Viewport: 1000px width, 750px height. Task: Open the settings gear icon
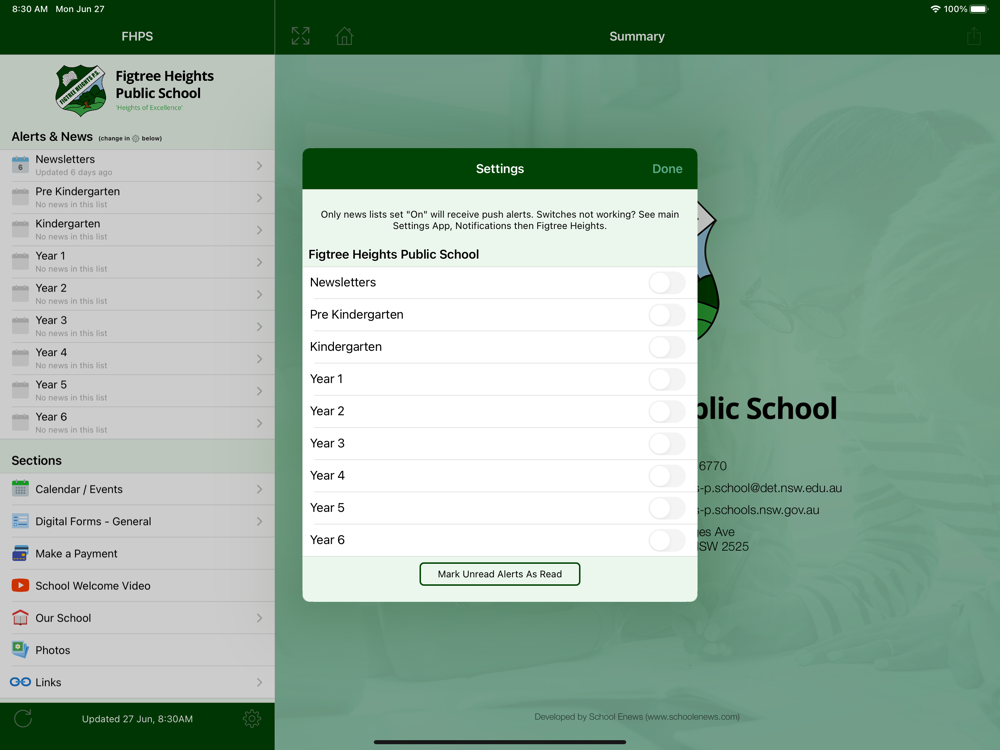tap(252, 719)
